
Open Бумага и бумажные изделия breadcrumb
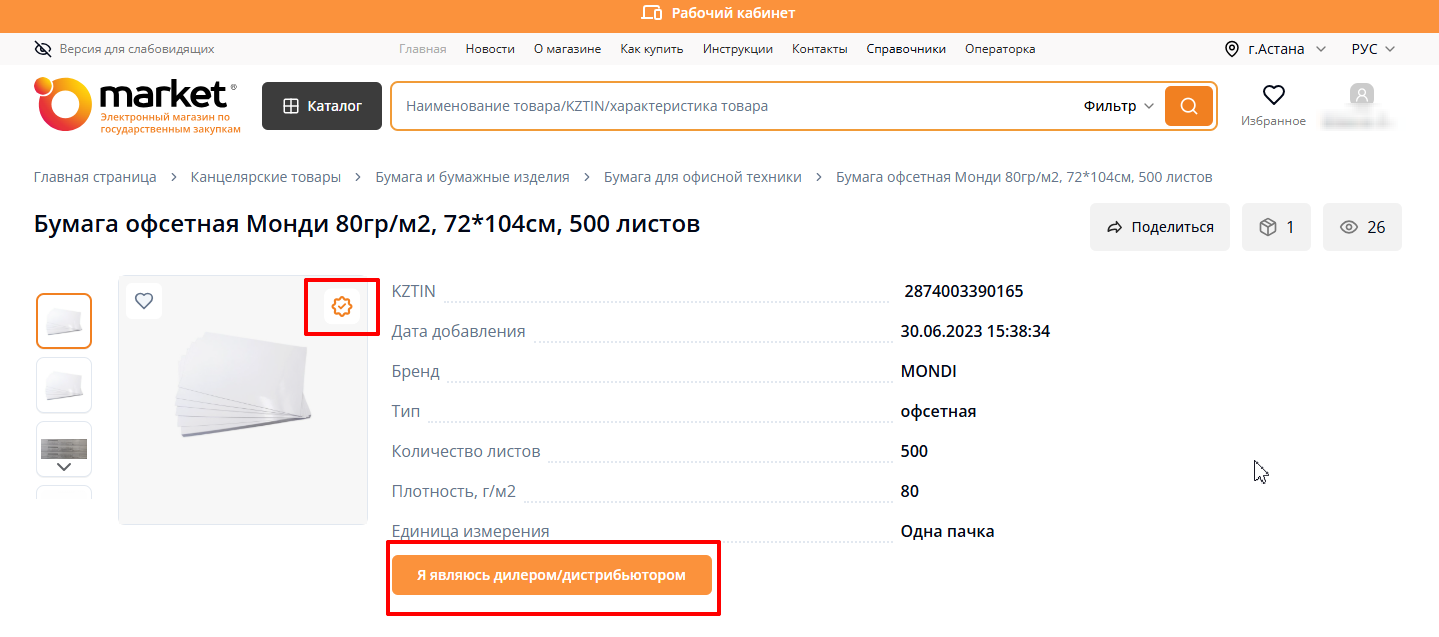click(472, 177)
